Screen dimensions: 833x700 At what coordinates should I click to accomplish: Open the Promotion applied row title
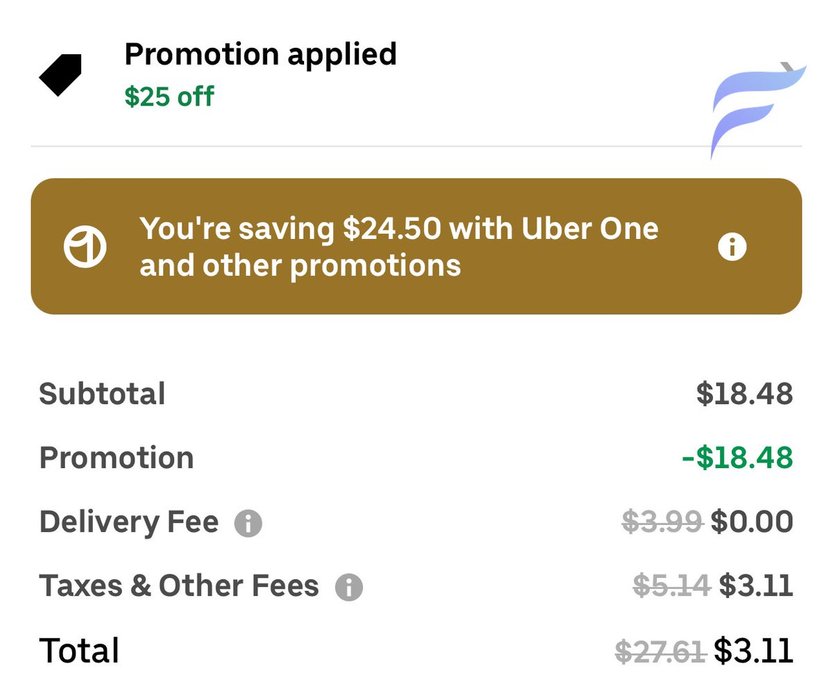click(x=260, y=54)
